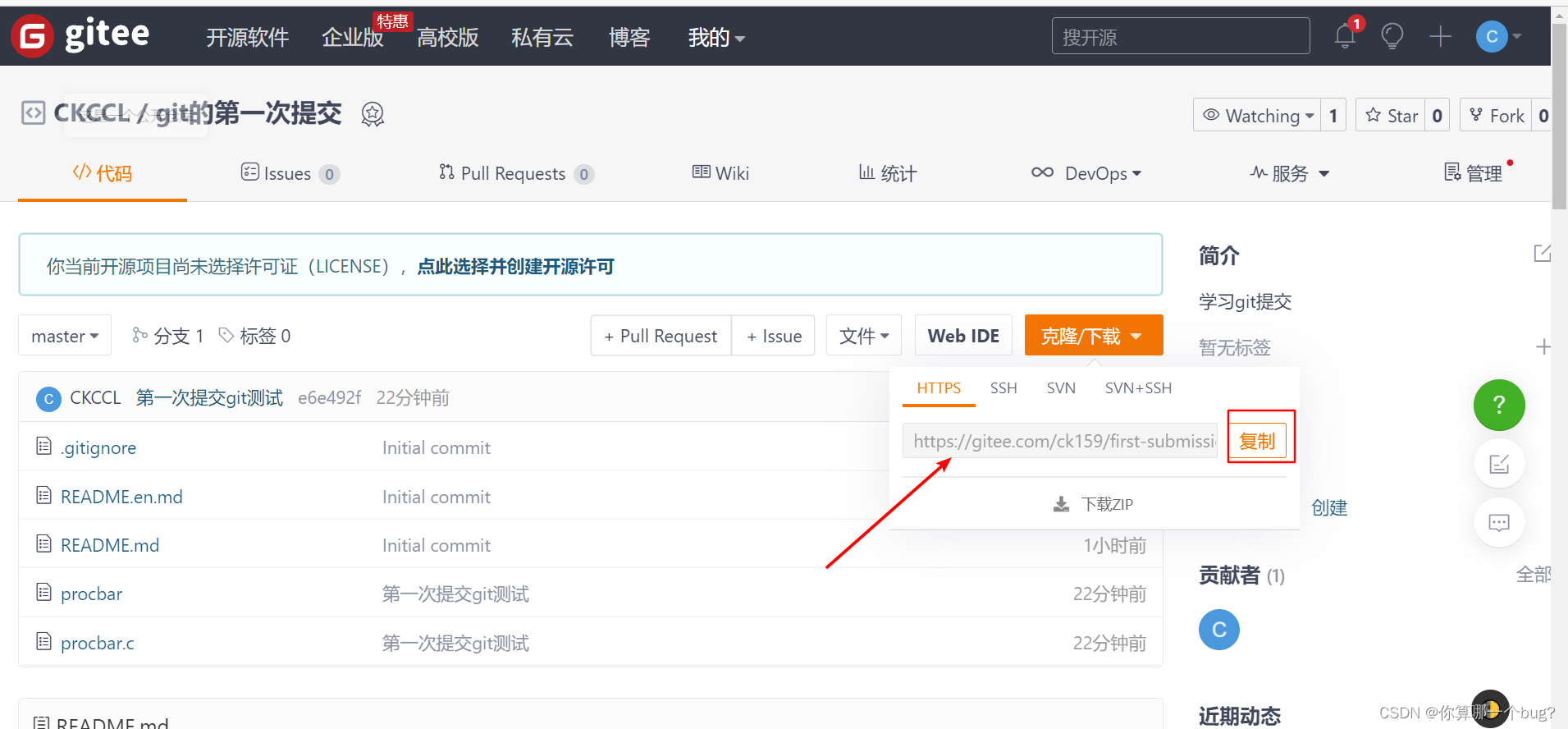Open the 我的 dropdown in navbar
Viewport: 1568px width, 729px height.
pyautogui.click(x=716, y=37)
